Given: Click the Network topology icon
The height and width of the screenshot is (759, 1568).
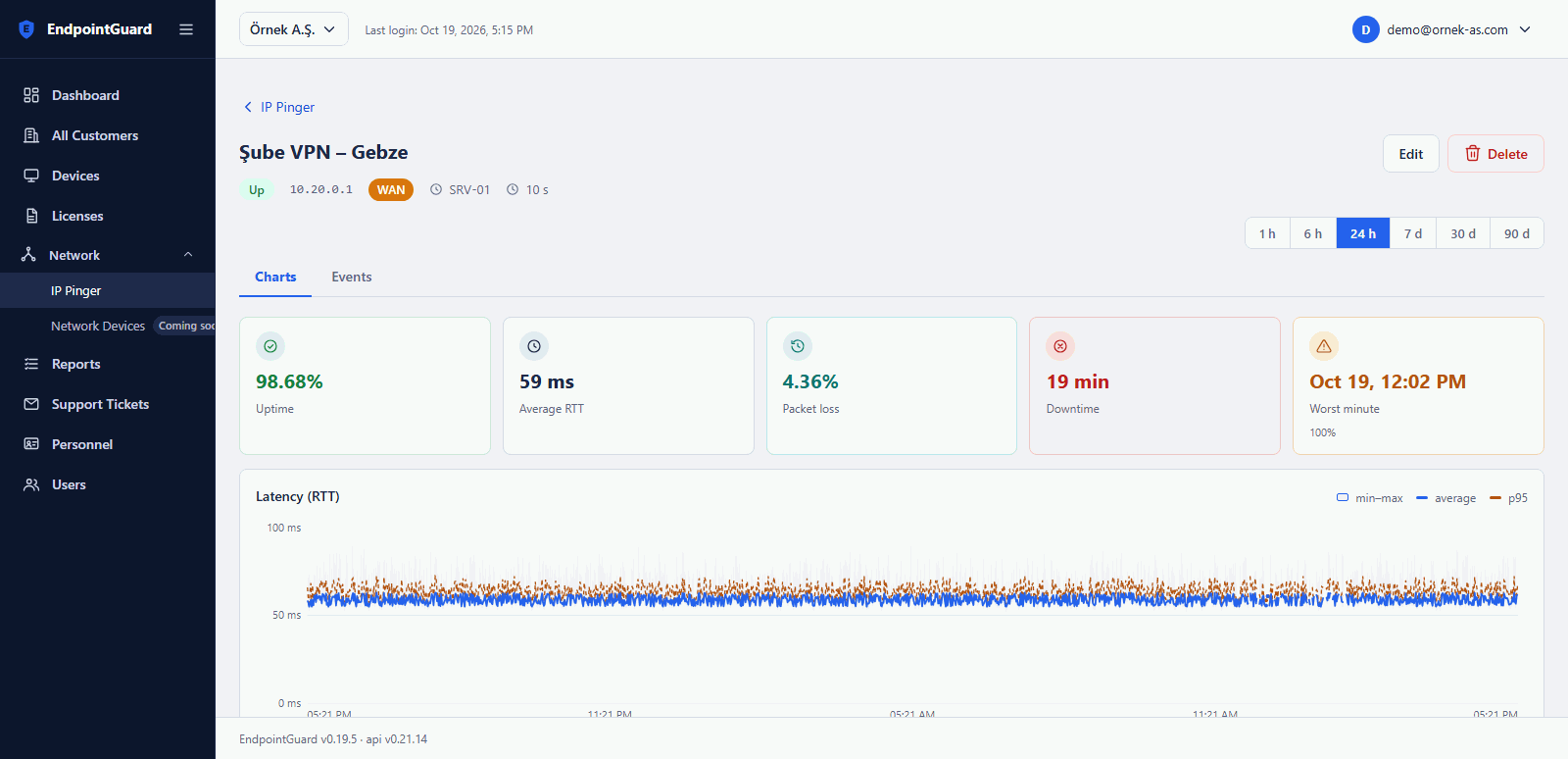Looking at the screenshot, I should click(x=28, y=255).
